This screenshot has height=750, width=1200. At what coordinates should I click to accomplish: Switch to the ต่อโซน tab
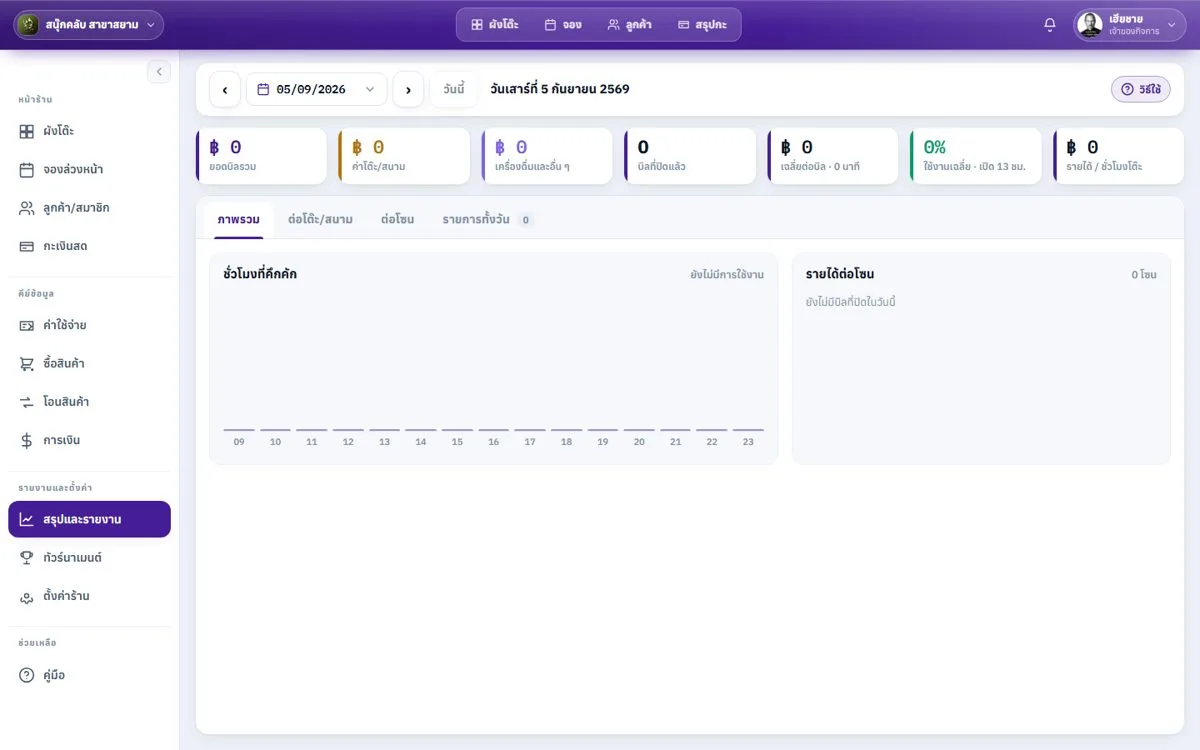pyautogui.click(x=398, y=219)
